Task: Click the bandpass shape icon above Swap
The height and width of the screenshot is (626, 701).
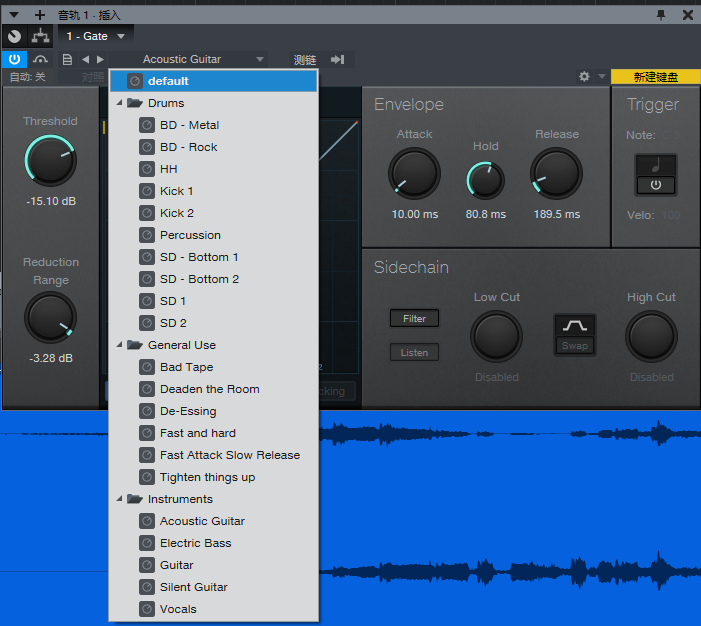Action: coord(575,326)
